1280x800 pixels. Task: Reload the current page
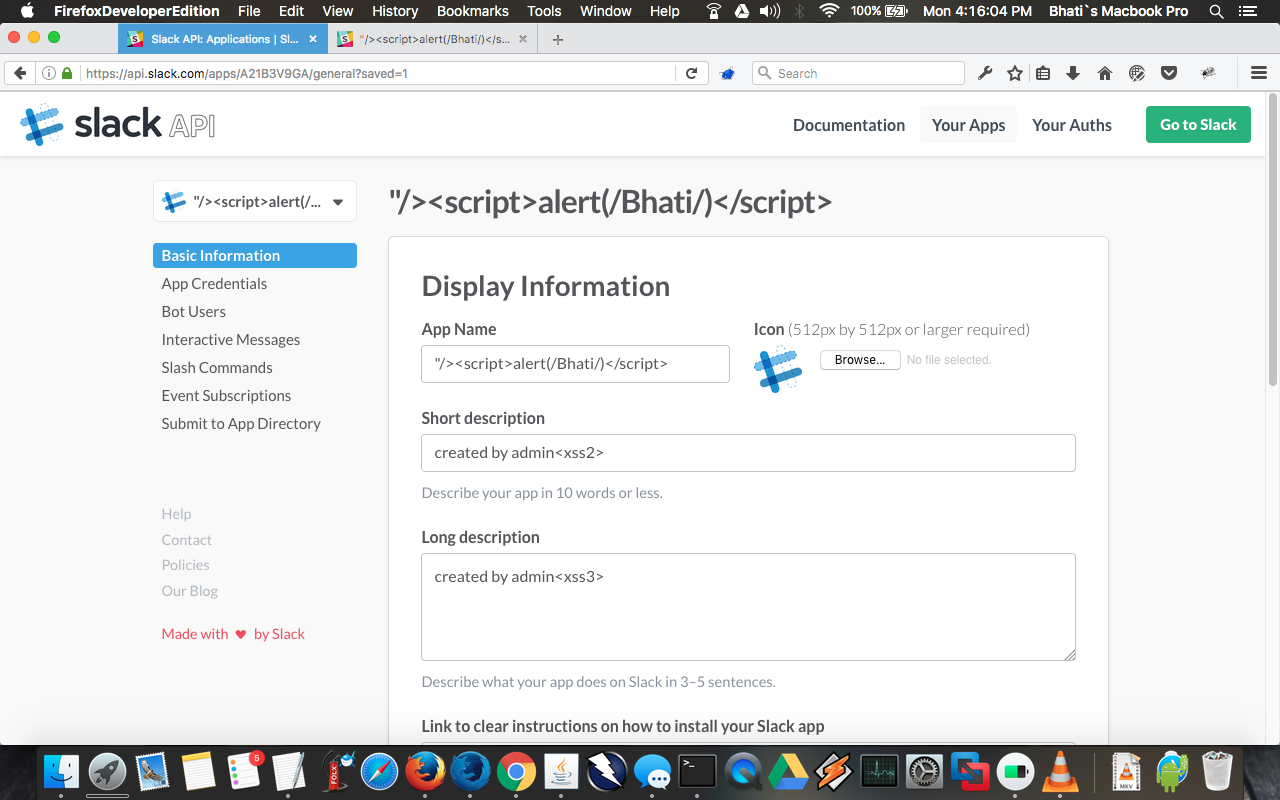coord(691,73)
